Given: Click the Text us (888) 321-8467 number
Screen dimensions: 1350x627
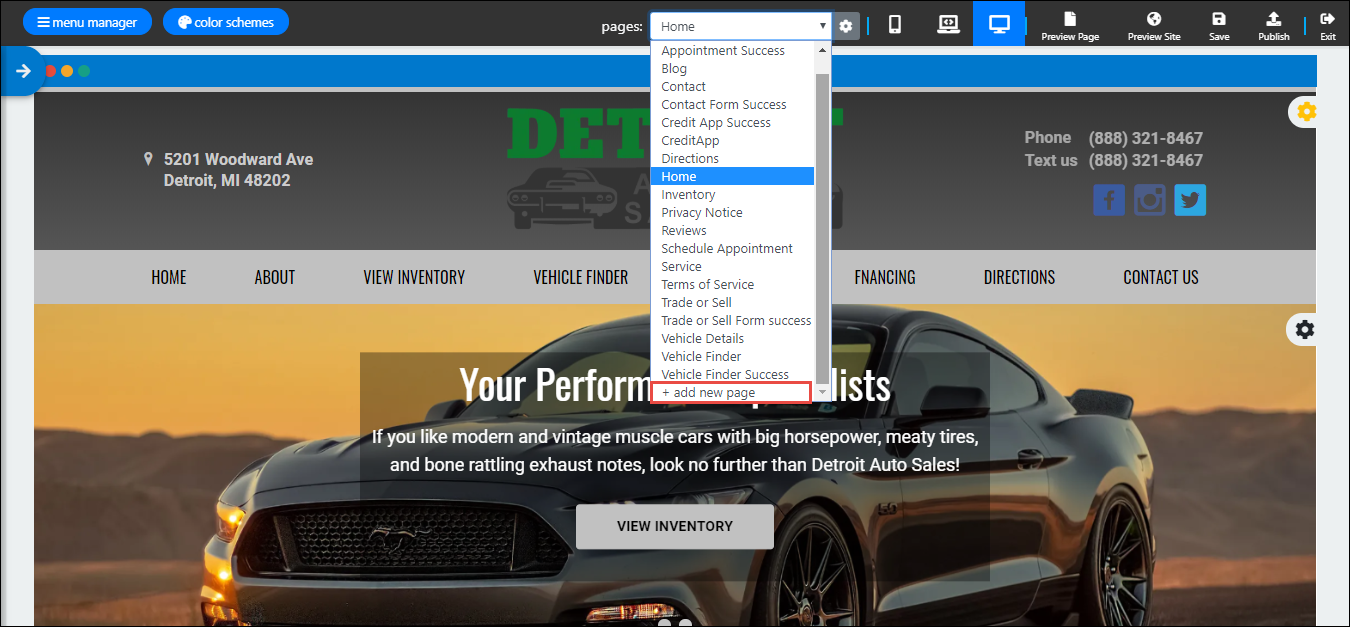Looking at the screenshot, I should (x=1145, y=160).
